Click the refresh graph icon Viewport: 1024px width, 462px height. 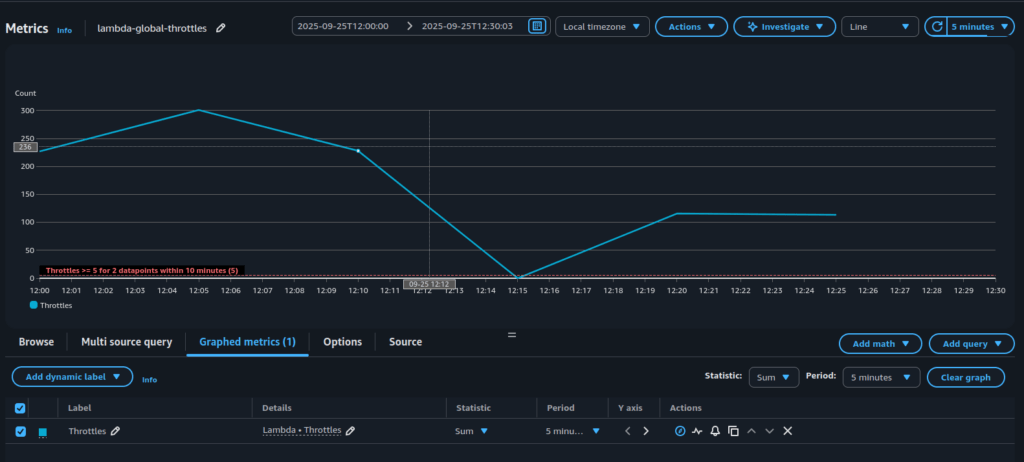pos(937,27)
